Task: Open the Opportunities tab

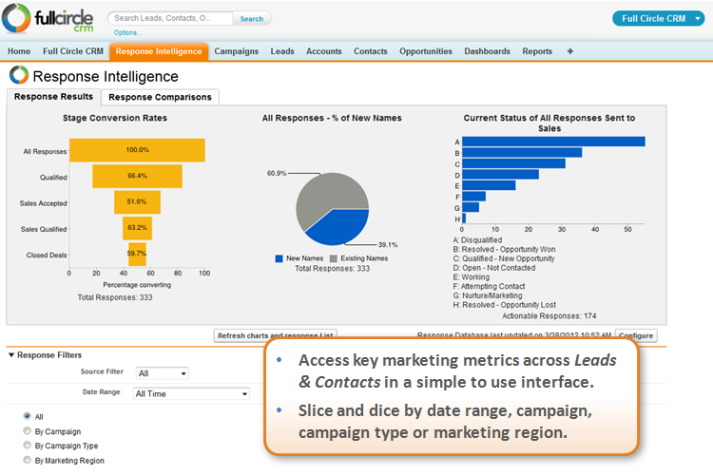Action: 426,51
